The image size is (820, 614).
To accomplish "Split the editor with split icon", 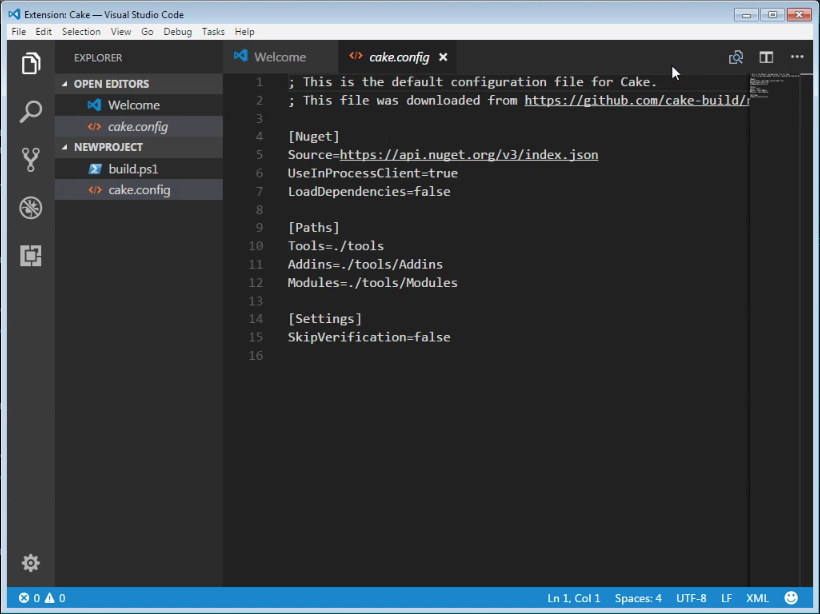I will [x=766, y=57].
